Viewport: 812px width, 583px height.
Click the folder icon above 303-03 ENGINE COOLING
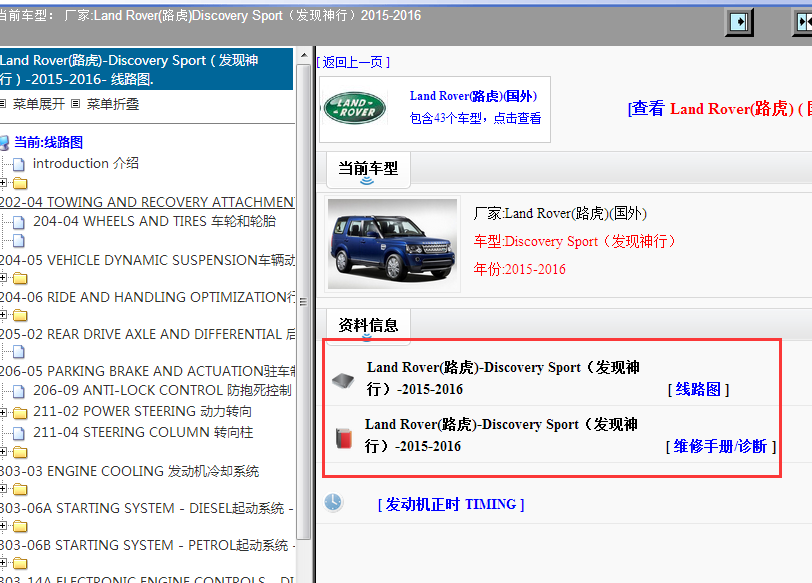point(20,453)
